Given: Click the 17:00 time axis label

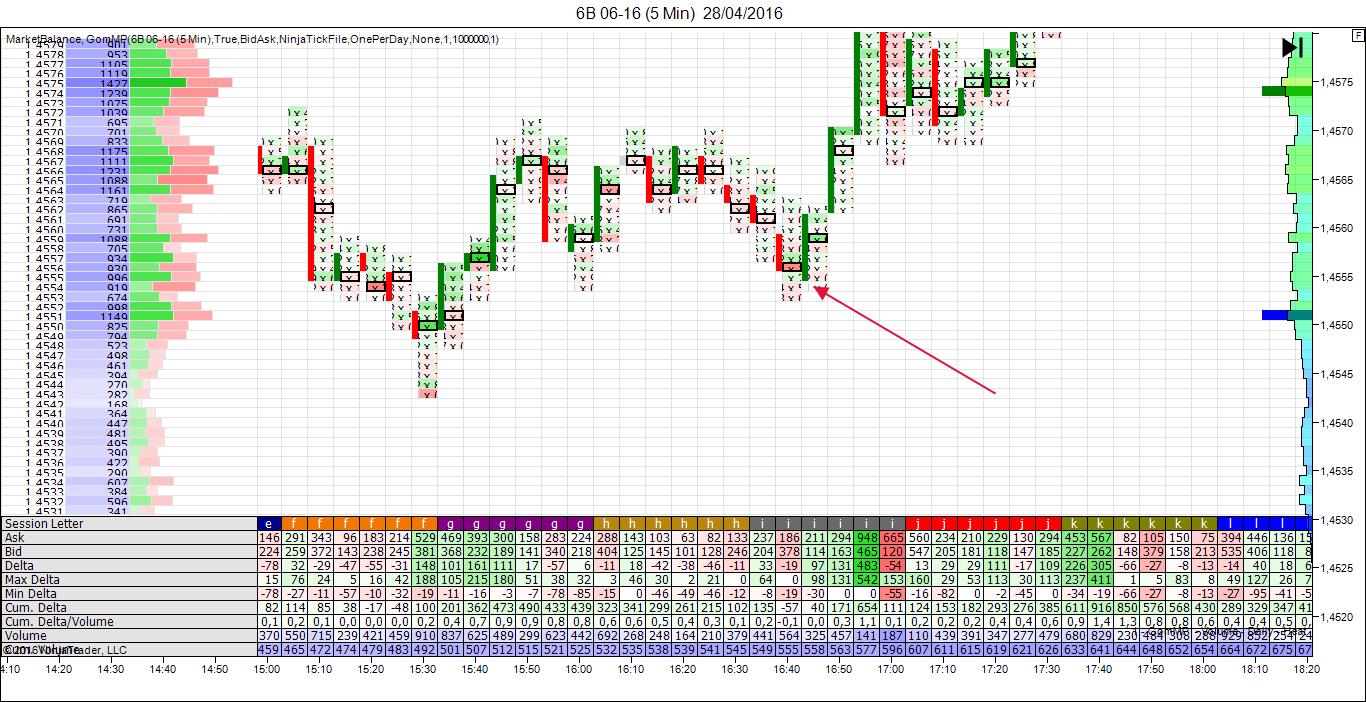Looking at the screenshot, I should click(x=891, y=671).
